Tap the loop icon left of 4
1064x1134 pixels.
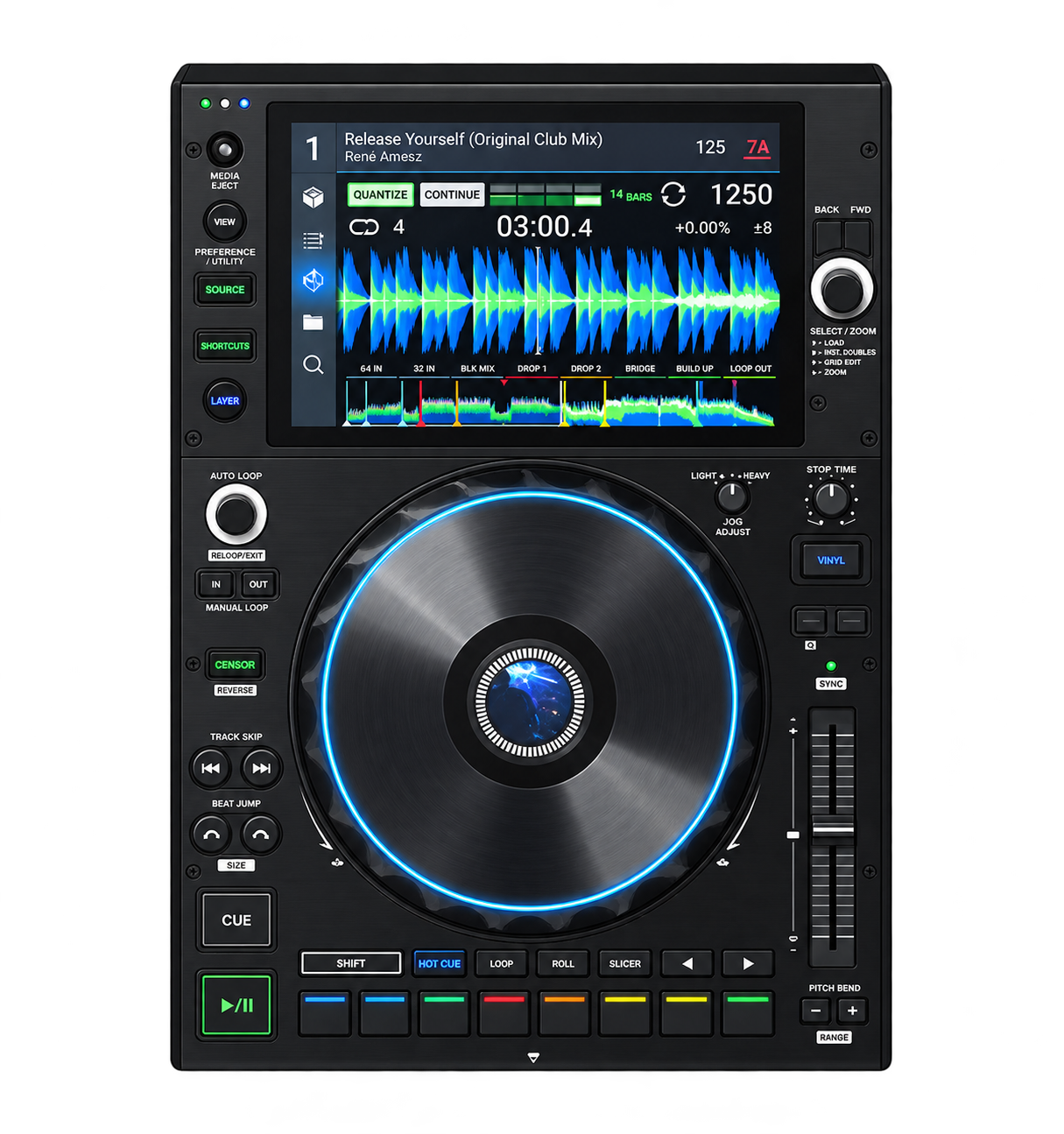[363, 228]
